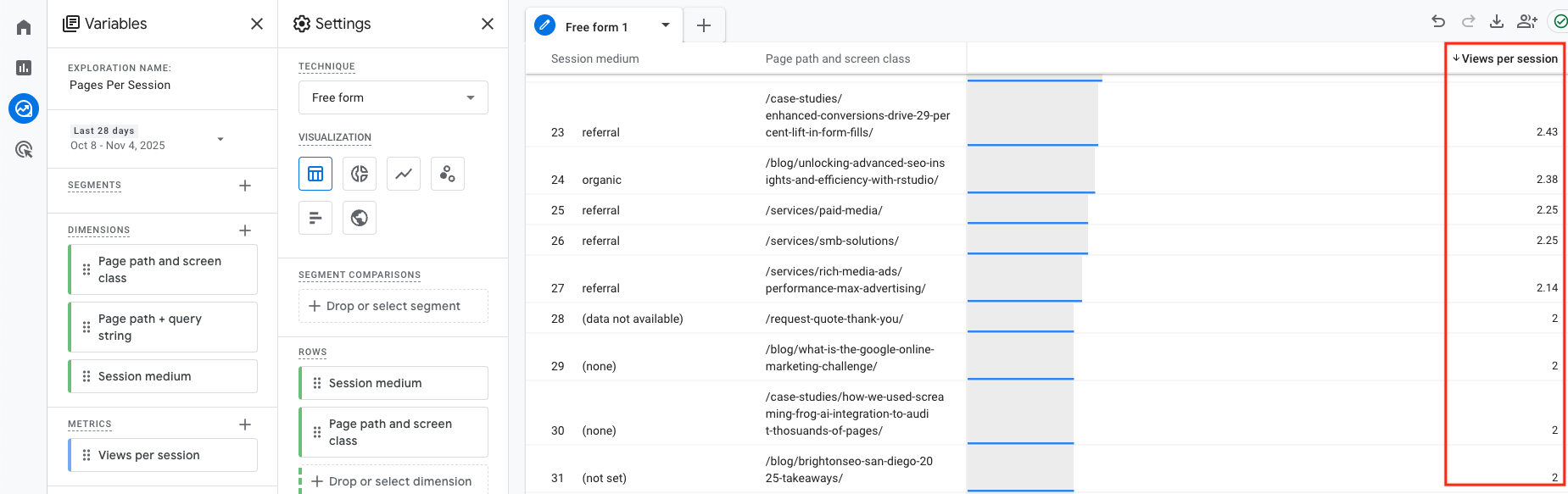The height and width of the screenshot is (494, 1568).
Task: Click the /blog/brightonseo-san-diego page path
Action: (849, 469)
